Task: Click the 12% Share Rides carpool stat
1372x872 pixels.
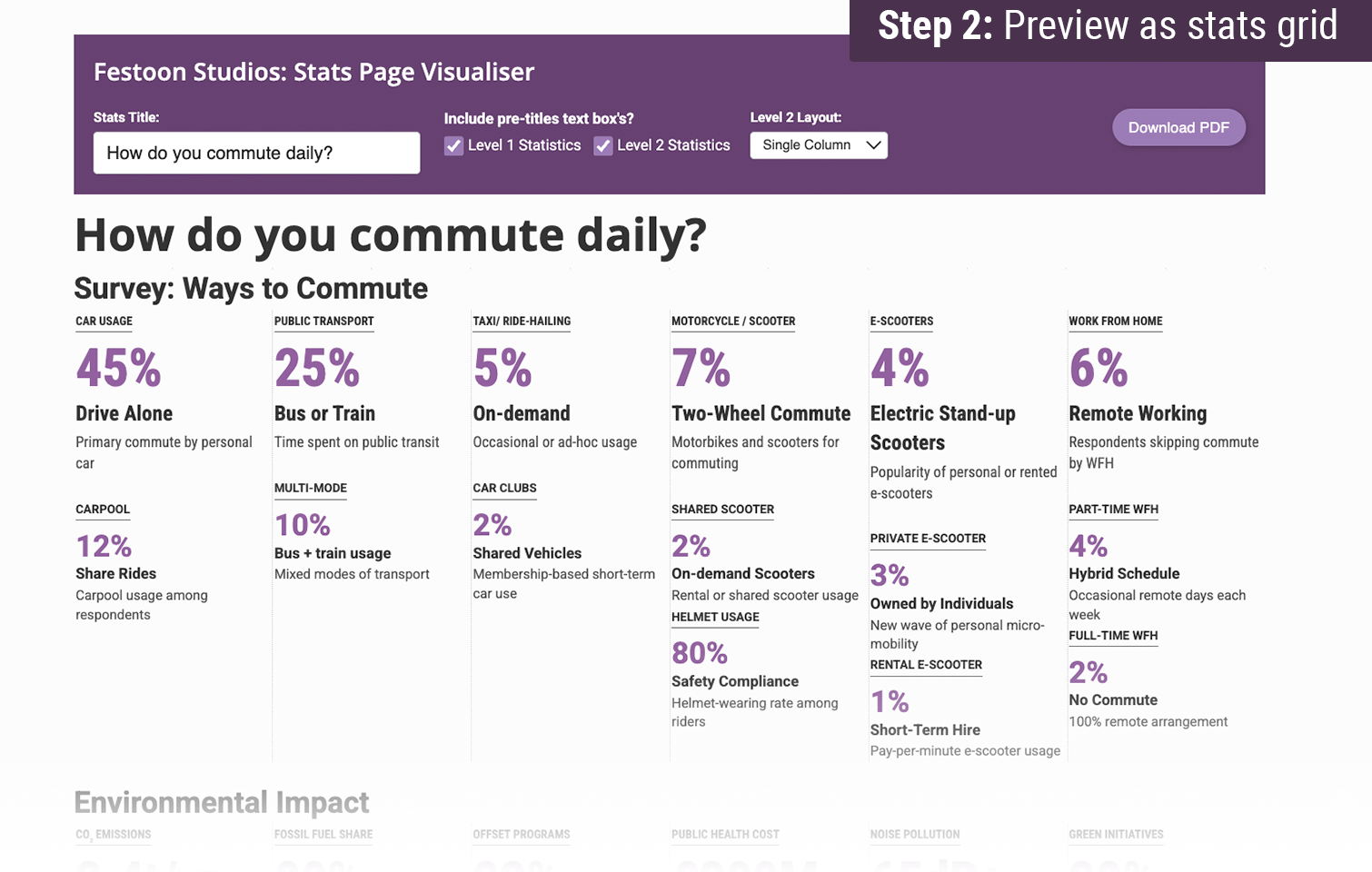Action: (104, 546)
